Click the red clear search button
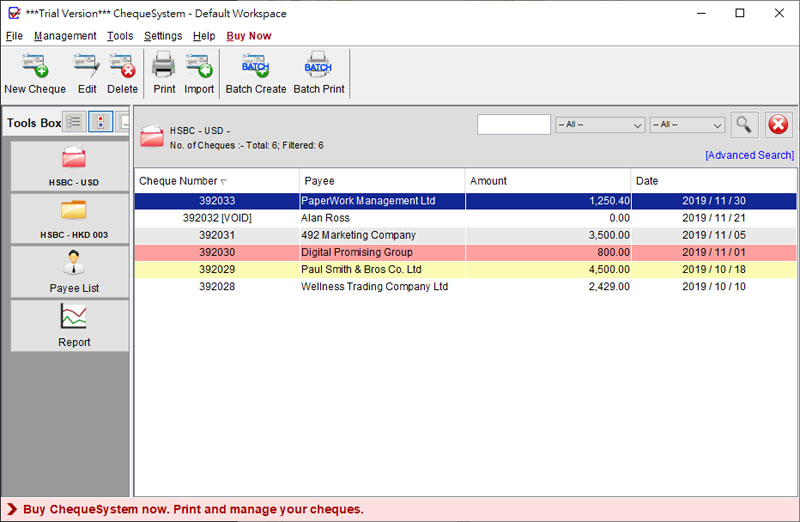Viewport: 800px width, 522px height. [x=778, y=125]
